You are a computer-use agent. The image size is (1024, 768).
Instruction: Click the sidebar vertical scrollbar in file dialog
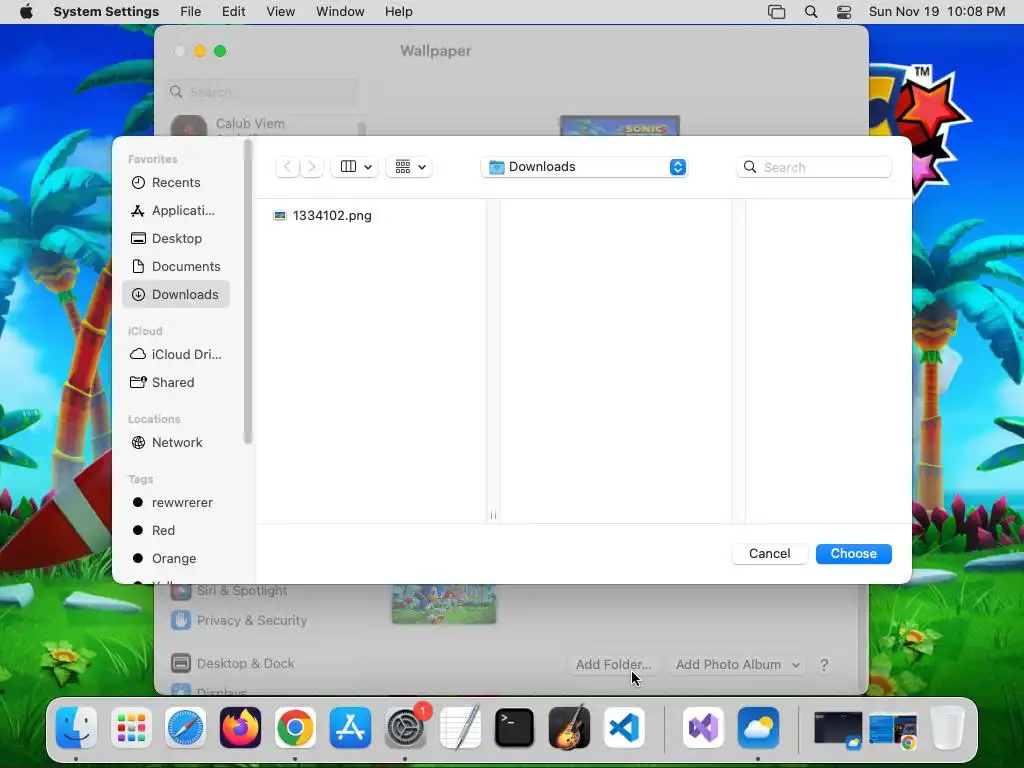tap(248, 292)
